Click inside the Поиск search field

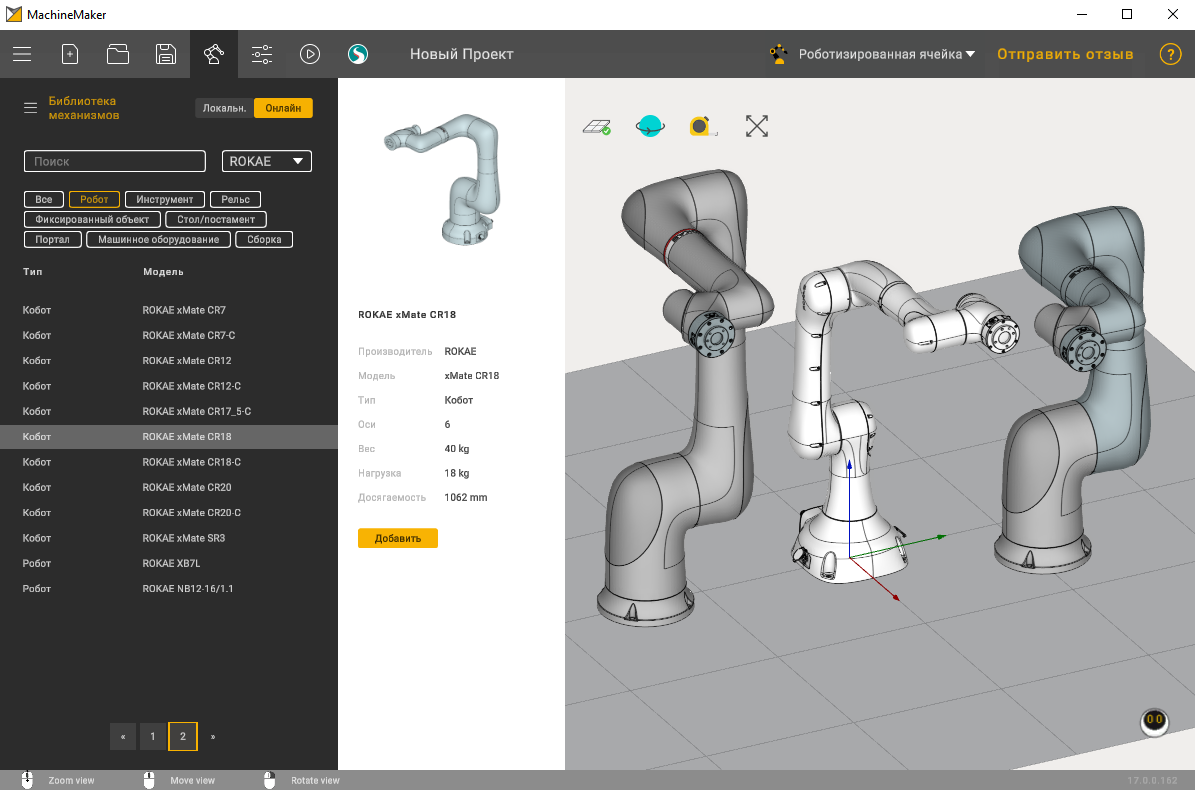click(x=114, y=161)
